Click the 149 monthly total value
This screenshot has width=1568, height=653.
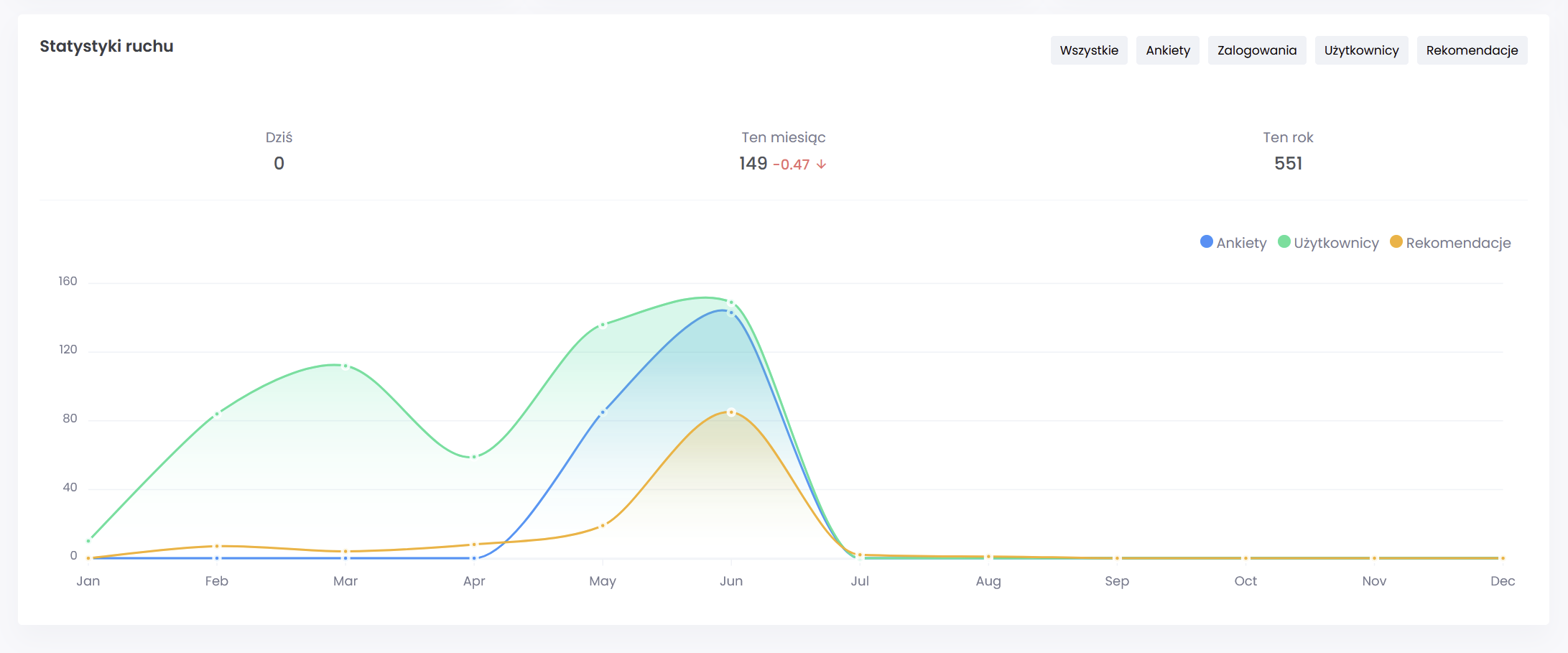coord(753,164)
